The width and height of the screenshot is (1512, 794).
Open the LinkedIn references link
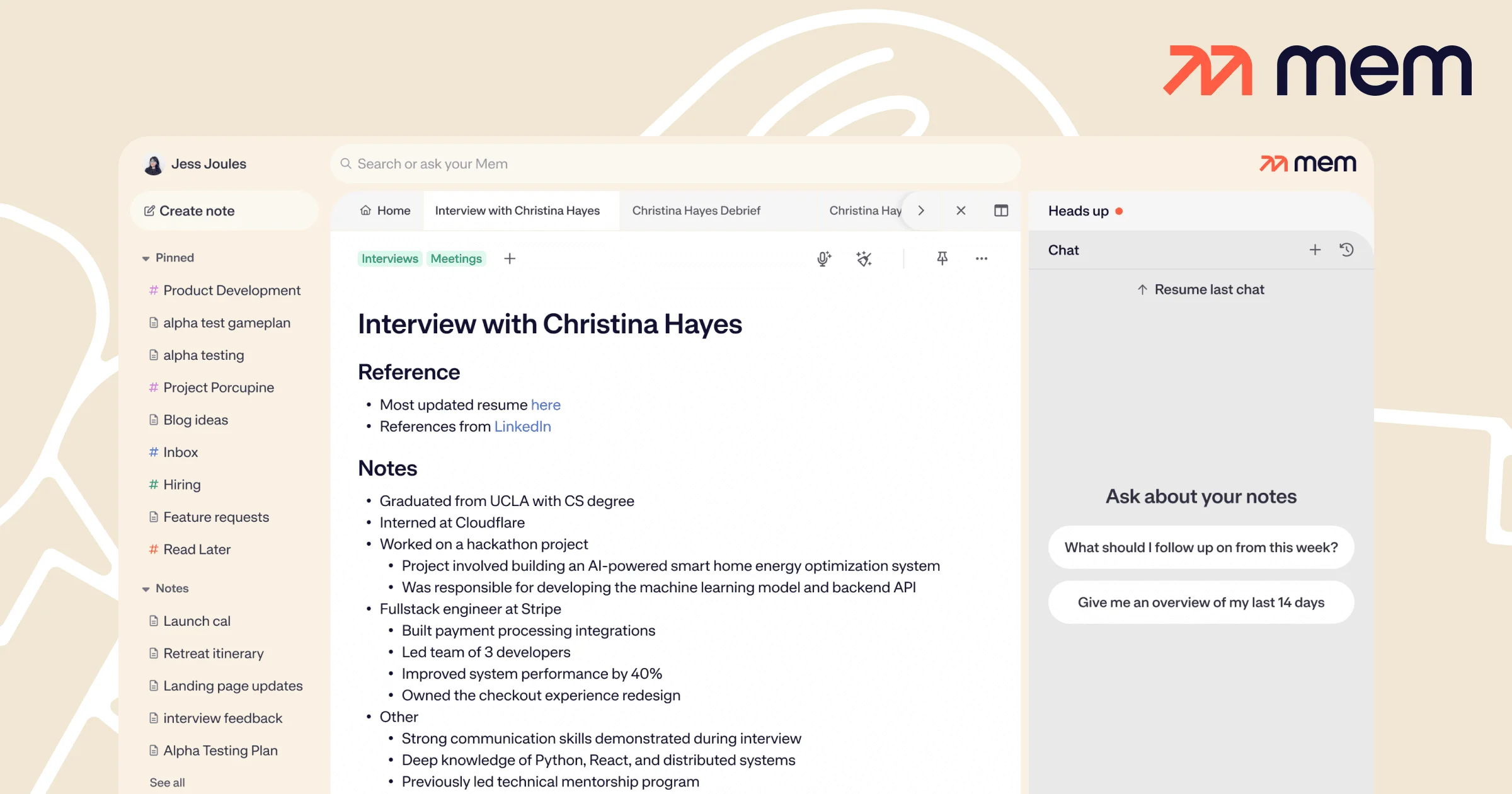[522, 427]
